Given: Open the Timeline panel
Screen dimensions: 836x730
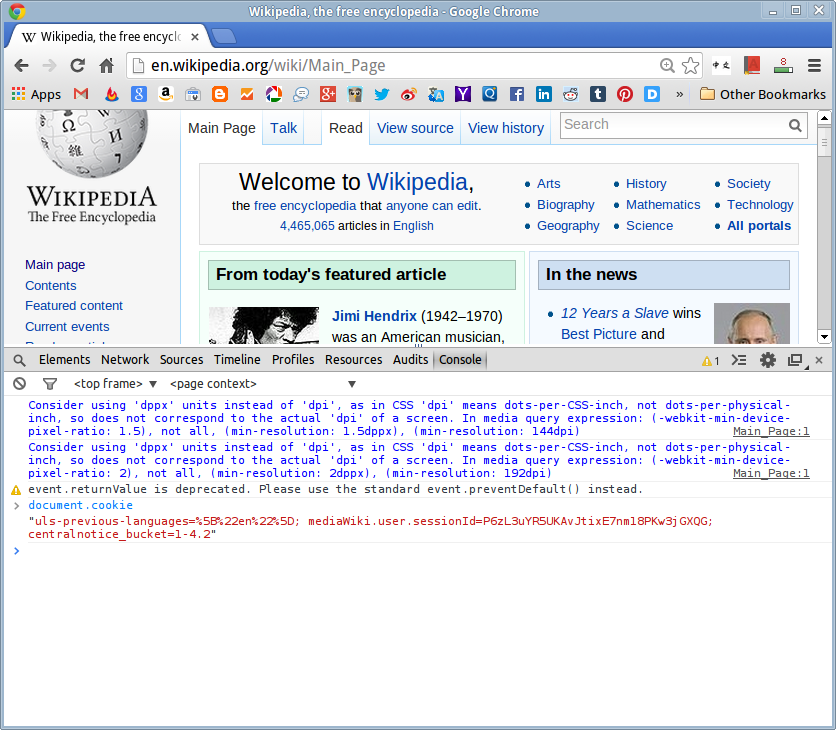Looking at the screenshot, I should tap(237, 360).
